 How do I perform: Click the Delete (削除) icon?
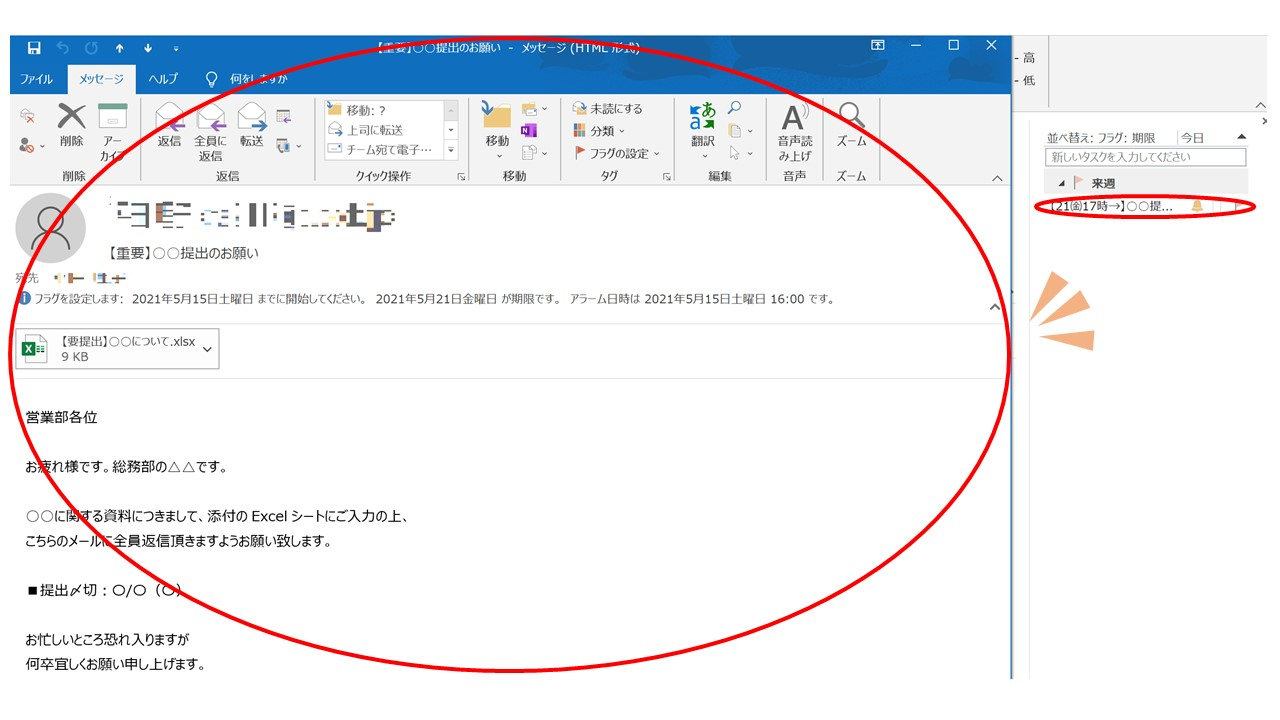tap(71, 120)
